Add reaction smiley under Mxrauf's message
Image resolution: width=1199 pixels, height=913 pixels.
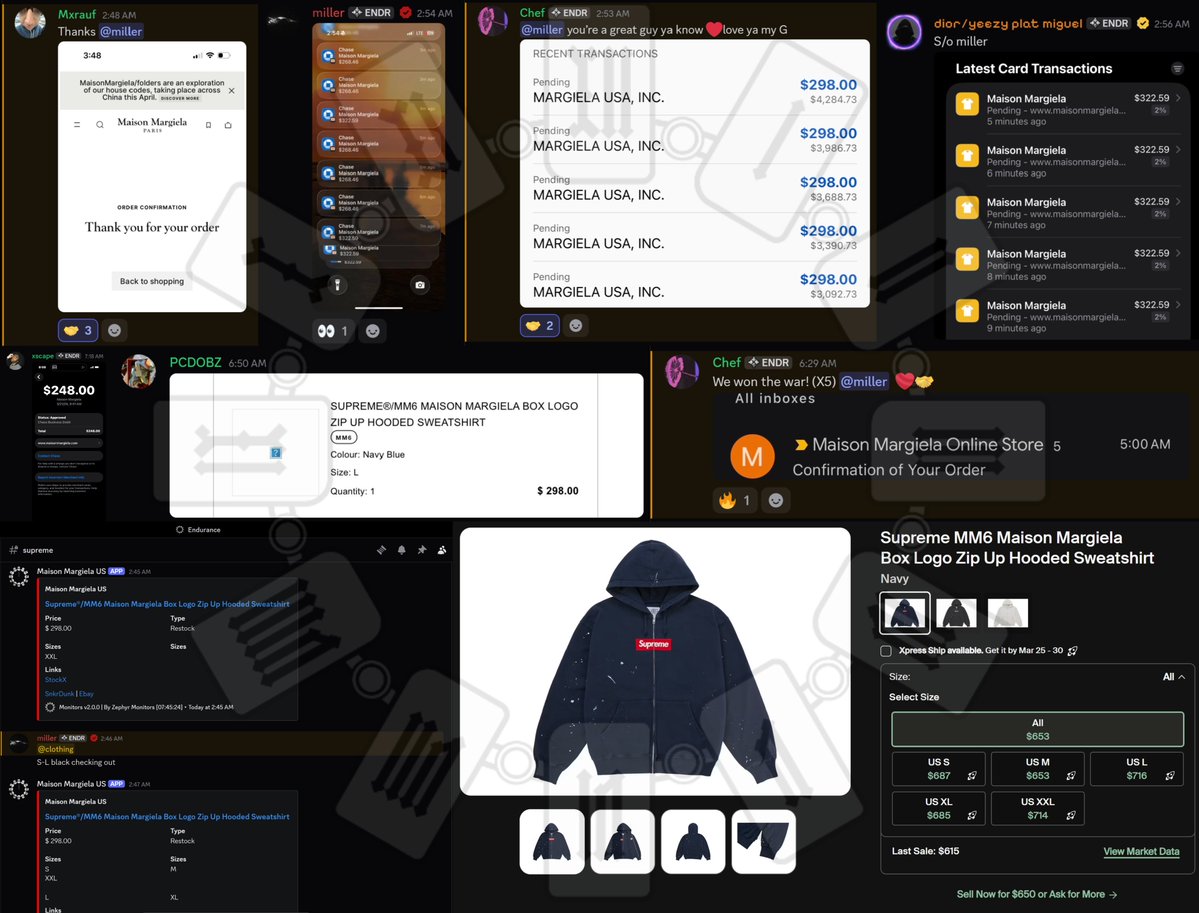coord(114,330)
